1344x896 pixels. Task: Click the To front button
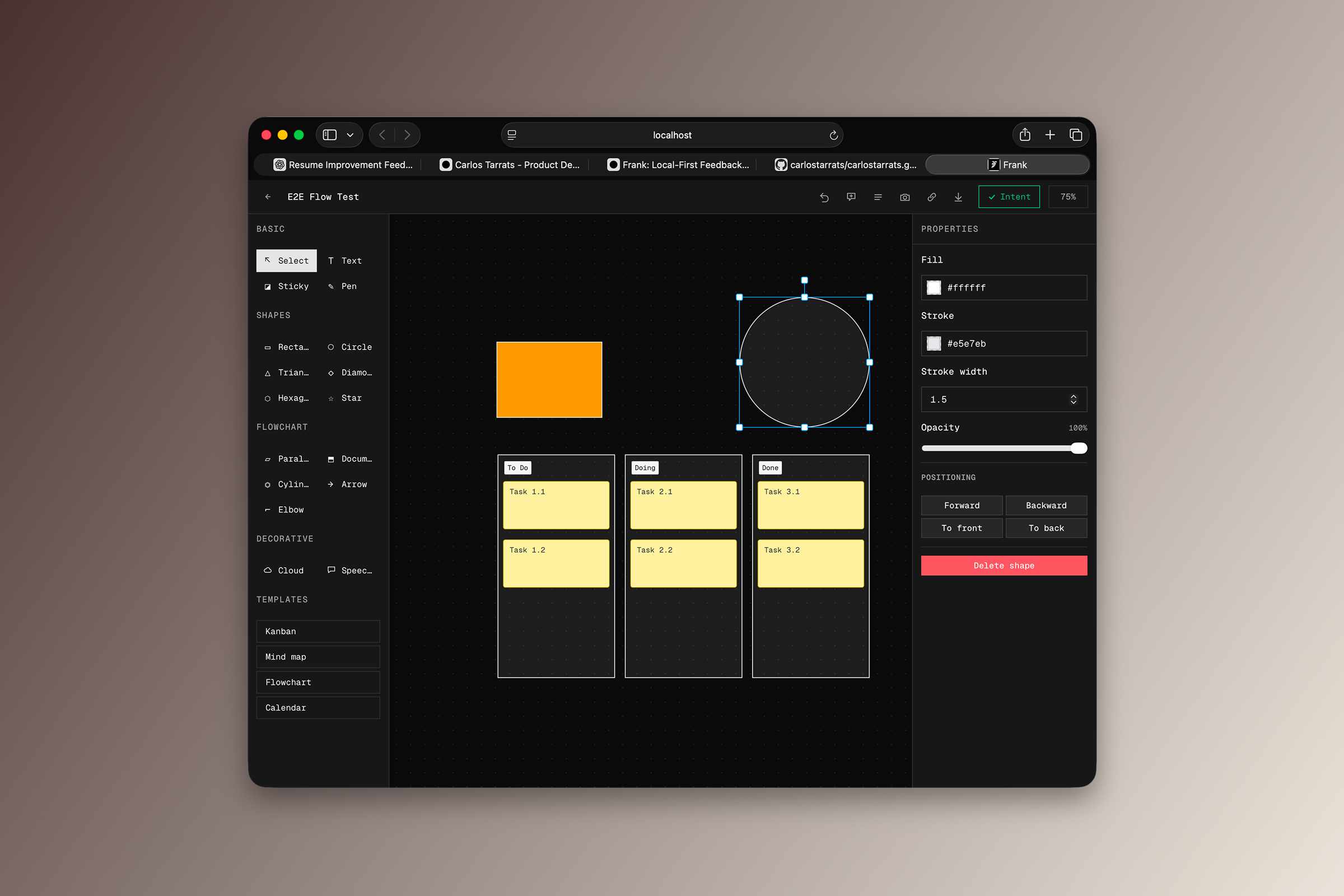[962, 528]
